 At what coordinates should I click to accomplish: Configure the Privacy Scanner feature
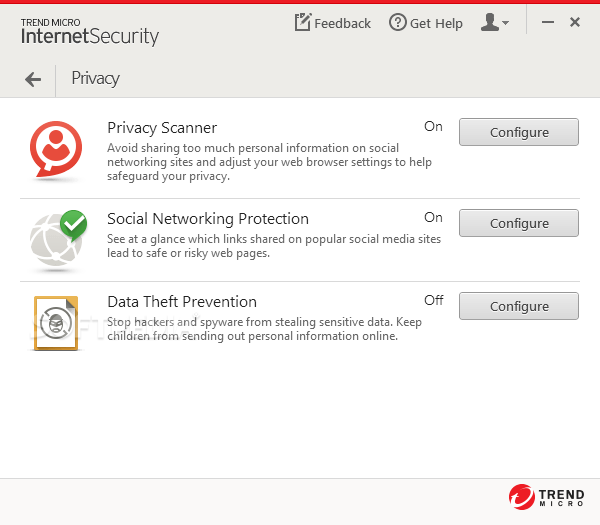[x=518, y=132]
